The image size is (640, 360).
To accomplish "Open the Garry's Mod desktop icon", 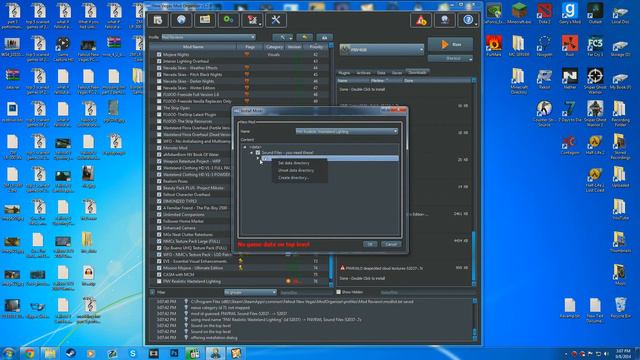I will click(x=570, y=13).
